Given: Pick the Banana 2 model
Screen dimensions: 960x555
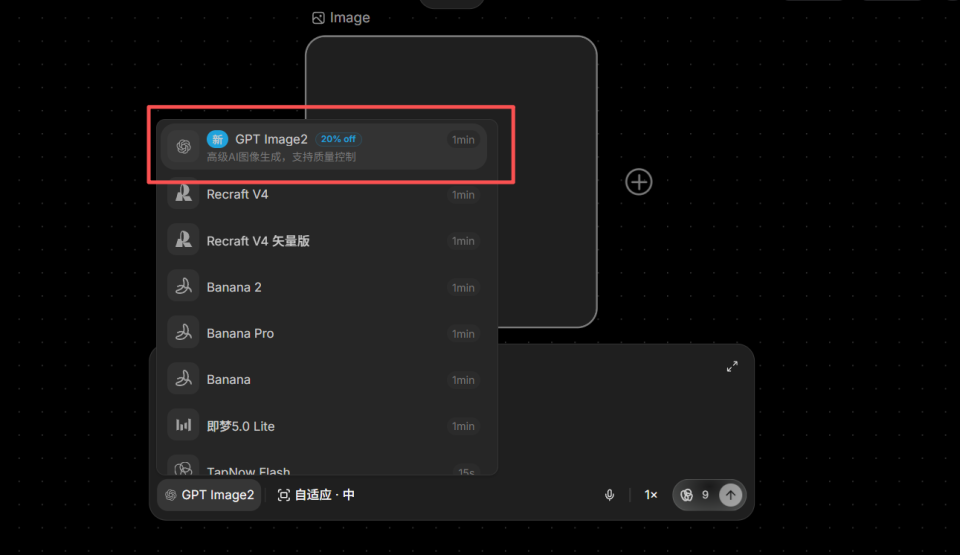Looking at the screenshot, I should pos(324,287).
